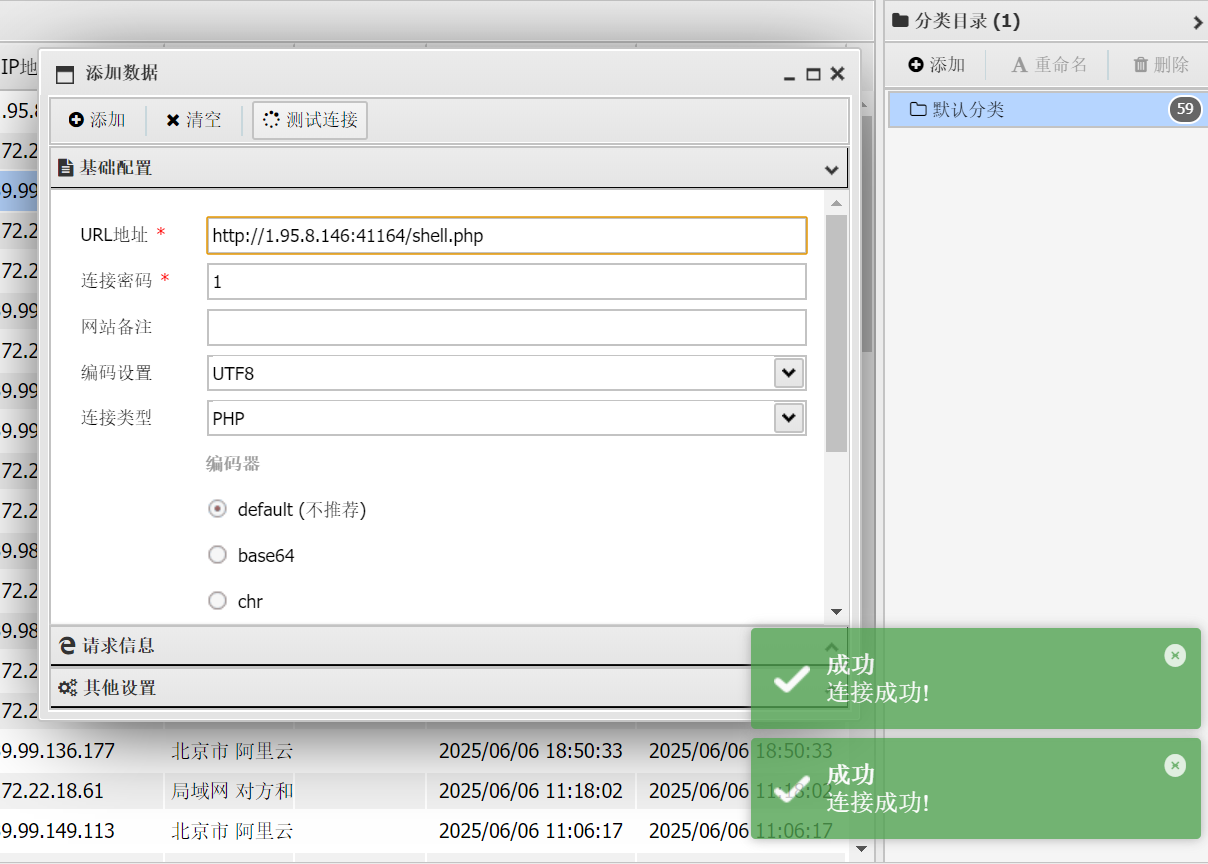The width and height of the screenshot is (1208, 864).
Task: Click Delete (删除) in the category panel
Action: (x=1160, y=65)
